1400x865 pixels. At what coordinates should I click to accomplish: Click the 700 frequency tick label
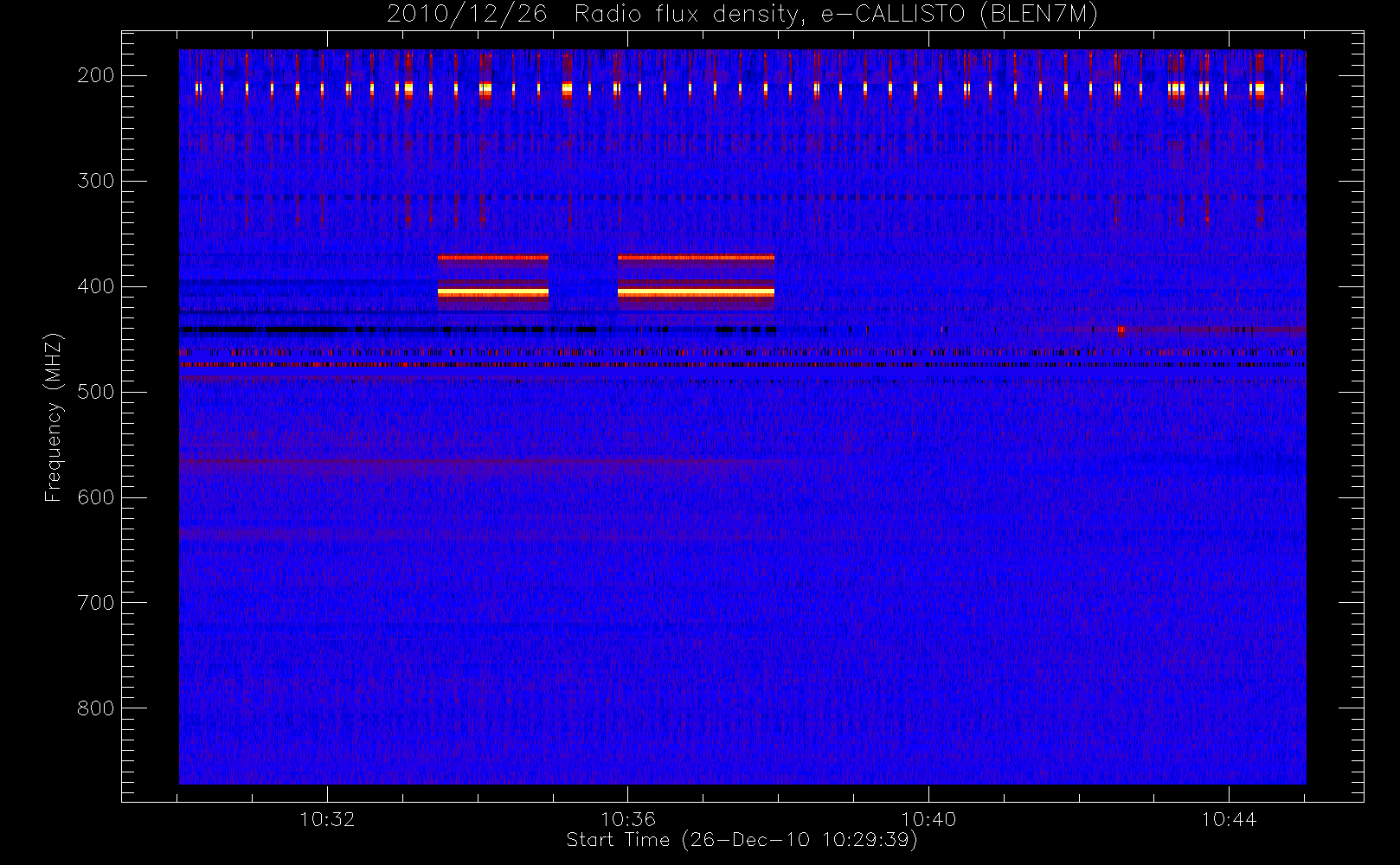click(96, 603)
